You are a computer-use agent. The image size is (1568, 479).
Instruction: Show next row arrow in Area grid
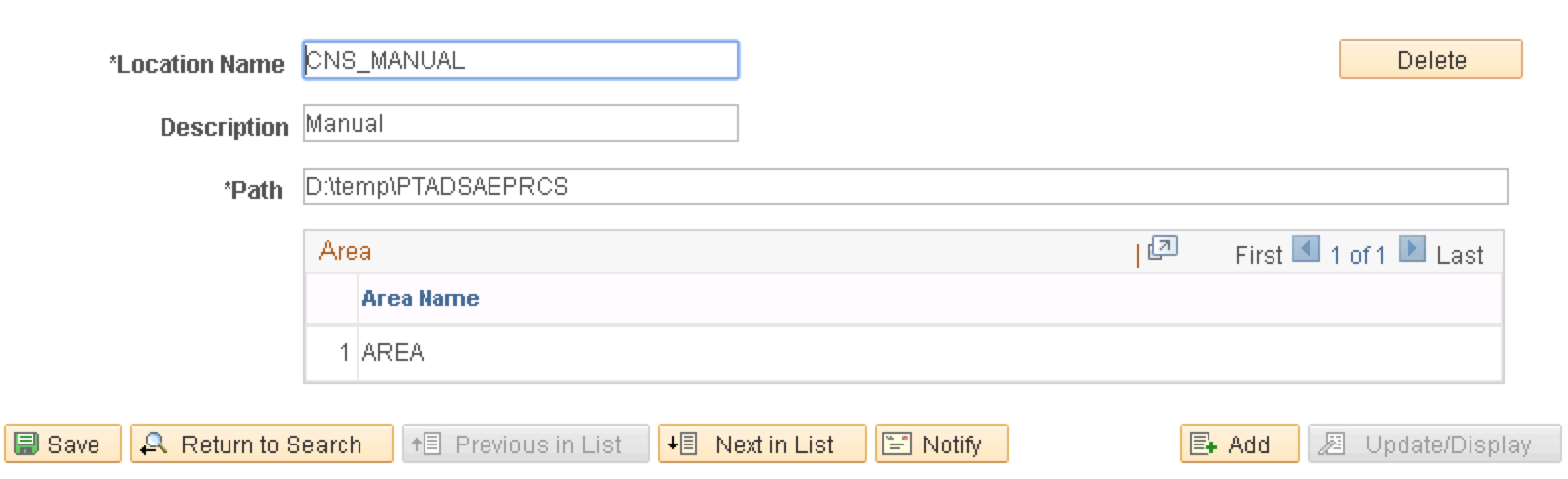1412,249
